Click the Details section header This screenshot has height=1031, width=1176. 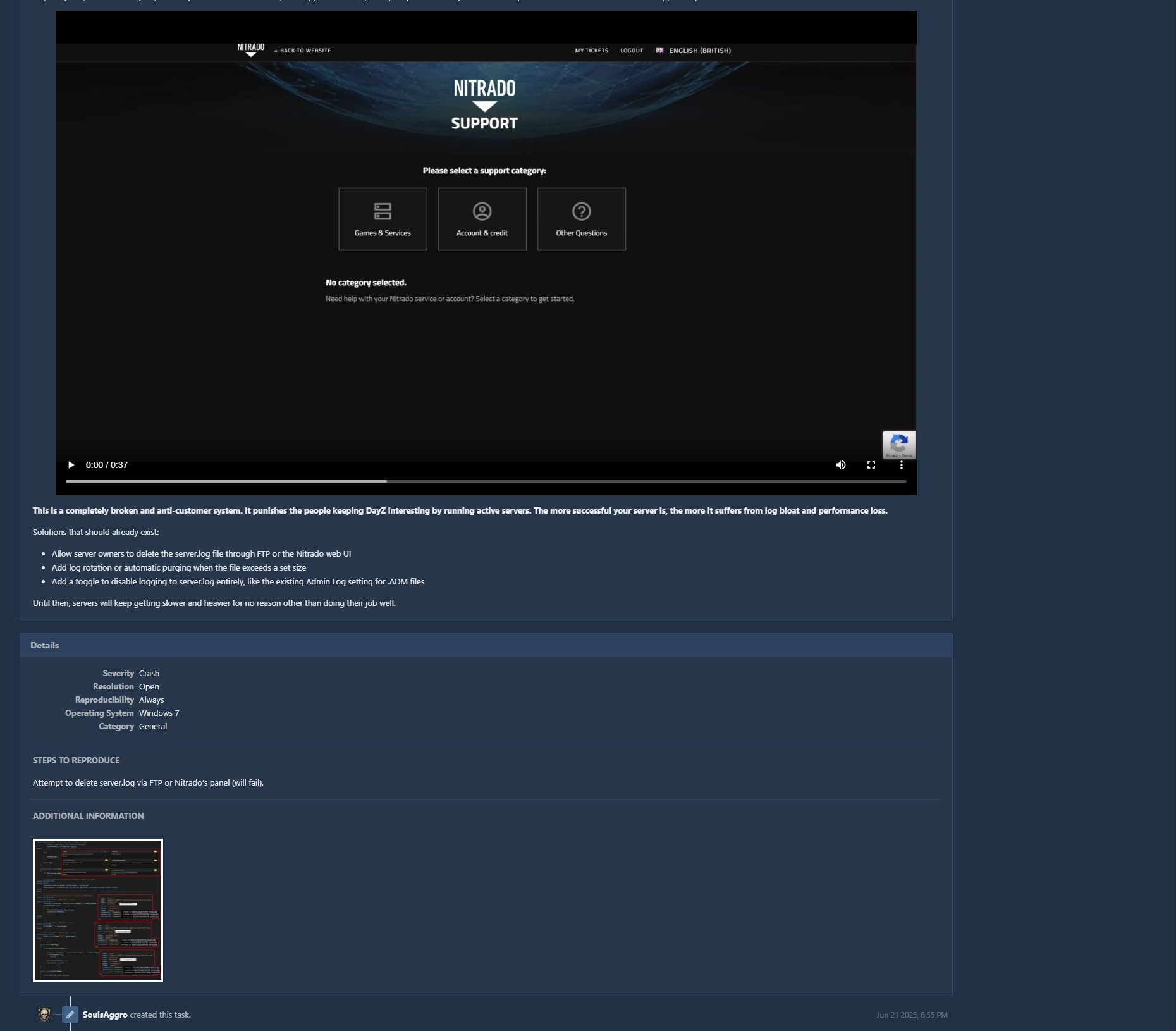pos(486,645)
